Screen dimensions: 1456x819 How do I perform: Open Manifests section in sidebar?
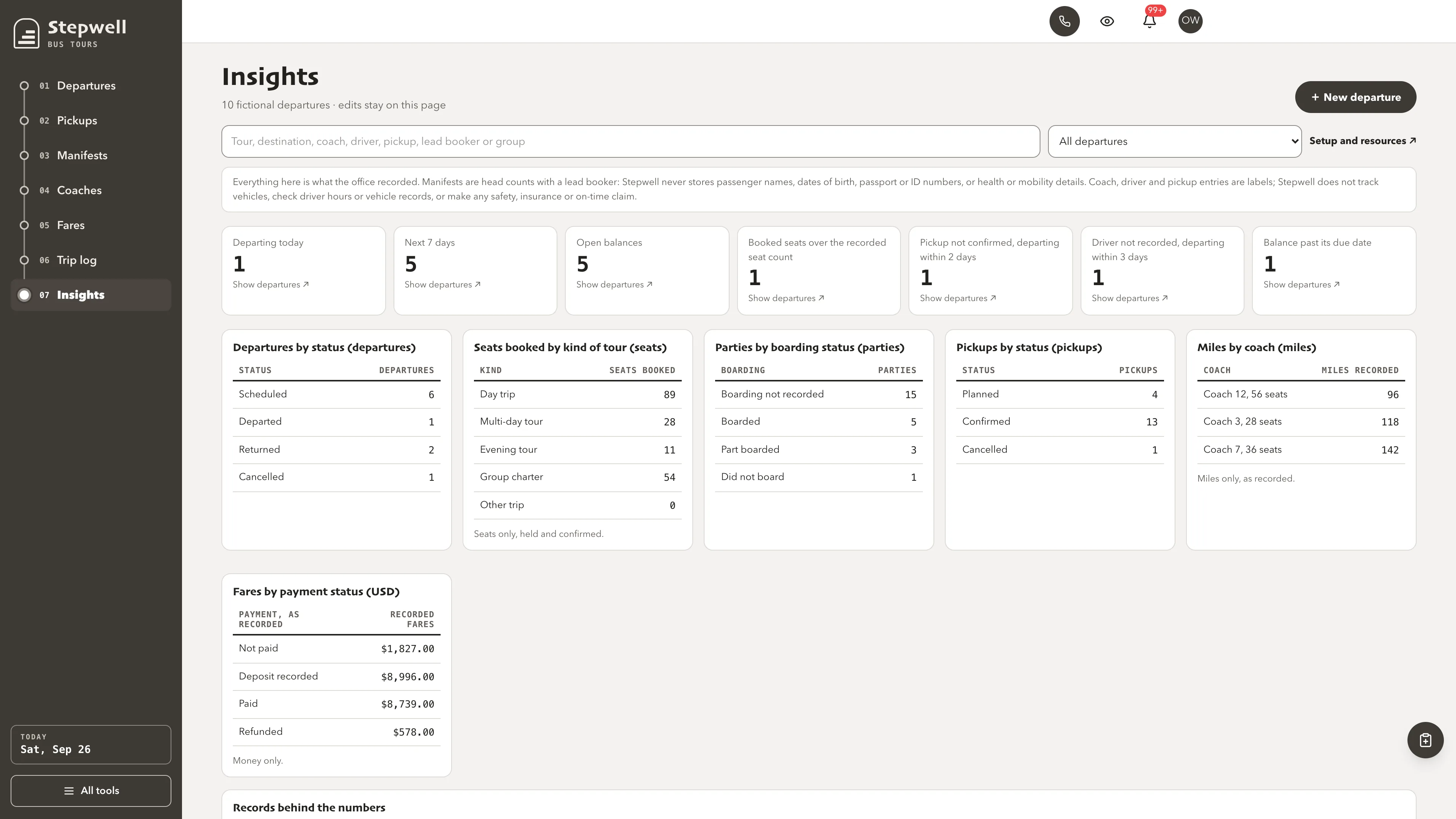point(91,155)
